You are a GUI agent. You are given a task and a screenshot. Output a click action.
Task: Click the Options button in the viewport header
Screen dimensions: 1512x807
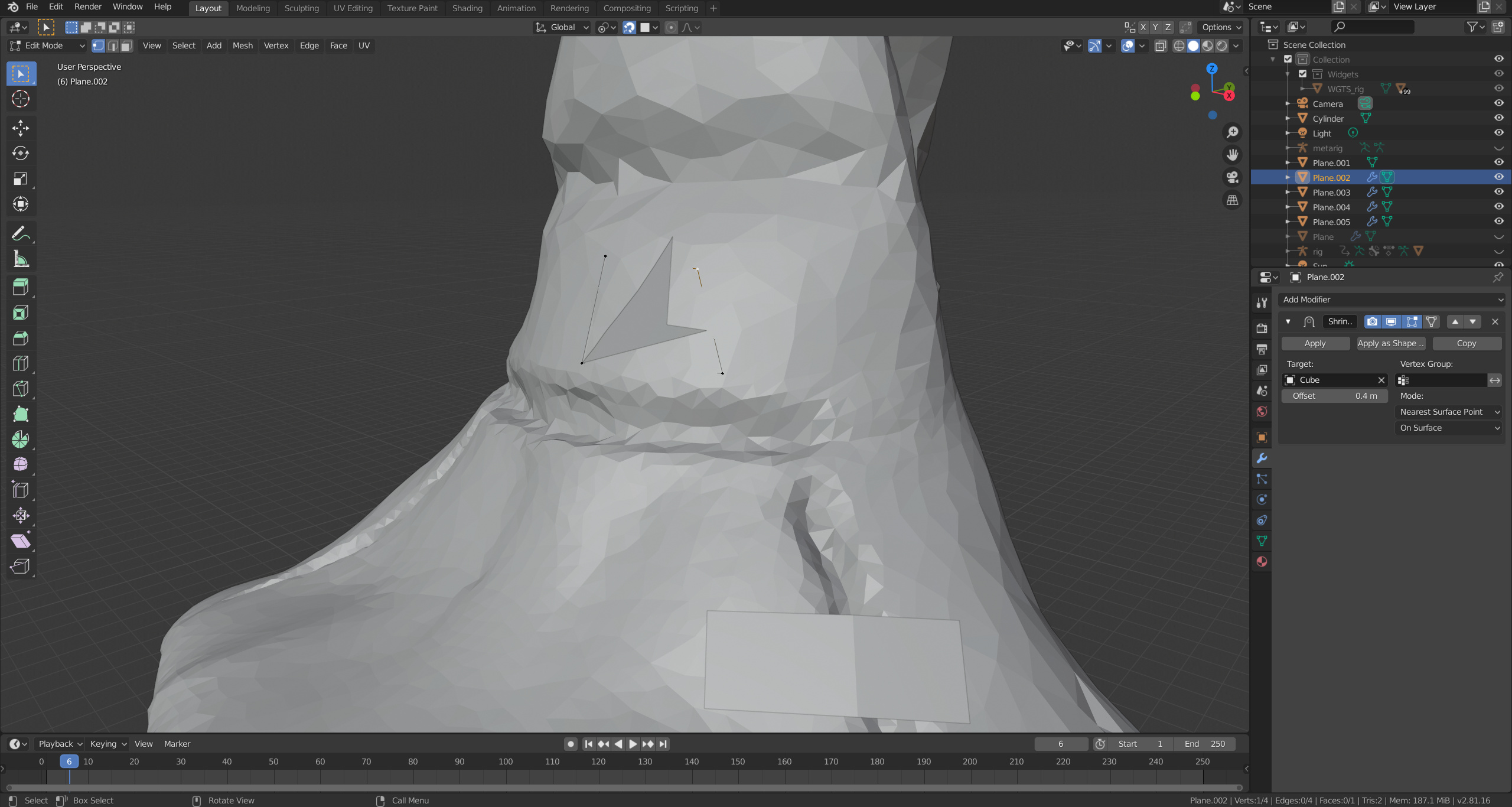pos(1221,27)
